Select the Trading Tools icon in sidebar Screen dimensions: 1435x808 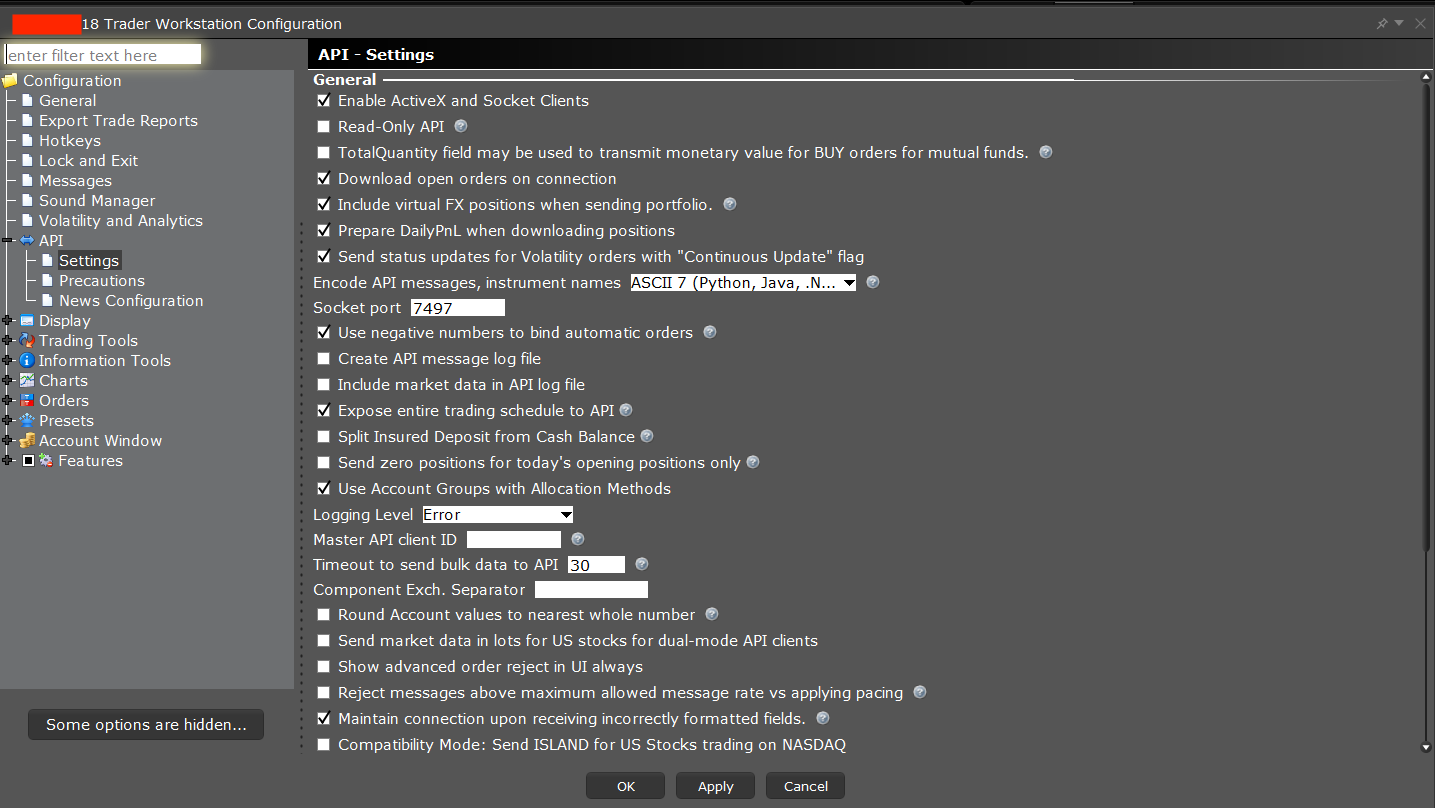click(29, 340)
